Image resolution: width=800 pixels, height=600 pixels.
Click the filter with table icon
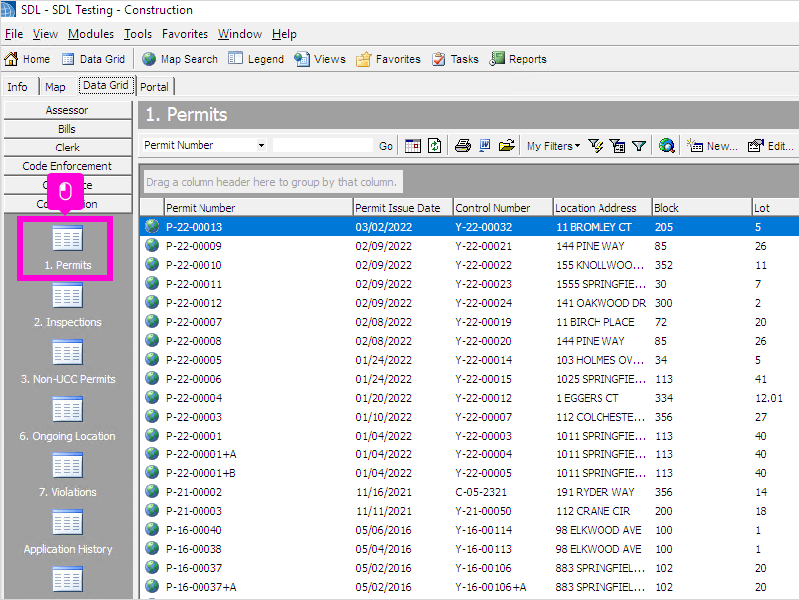[x=617, y=146]
